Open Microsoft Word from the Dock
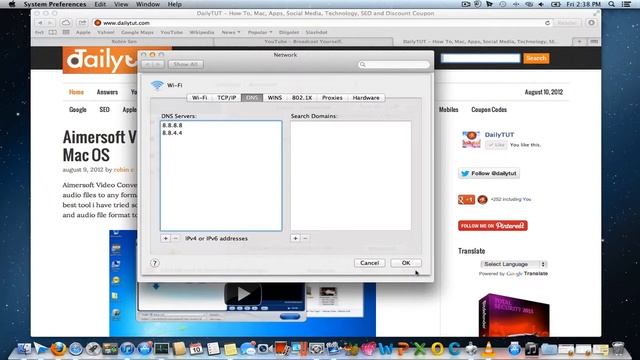This screenshot has height=360, width=640. point(385,349)
